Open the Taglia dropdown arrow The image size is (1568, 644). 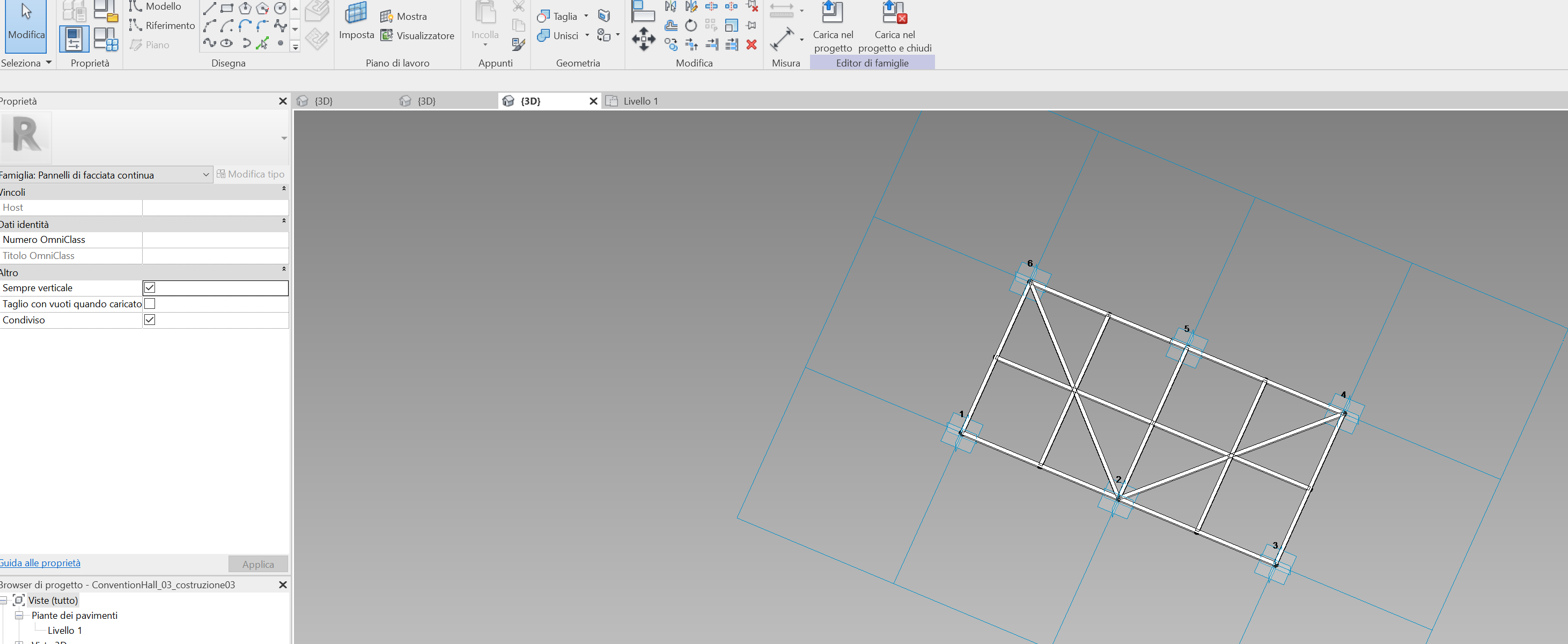click(586, 16)
